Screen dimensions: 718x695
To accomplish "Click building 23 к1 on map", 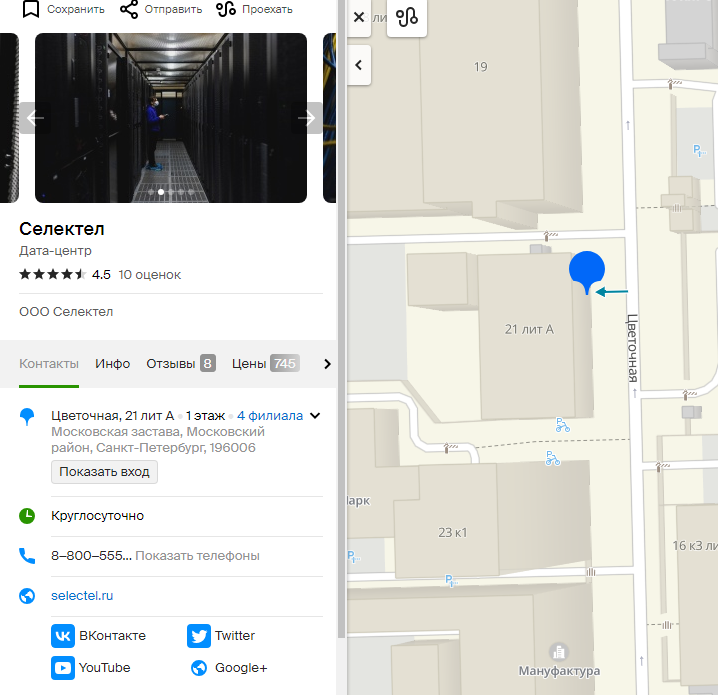I will (452, 532).
